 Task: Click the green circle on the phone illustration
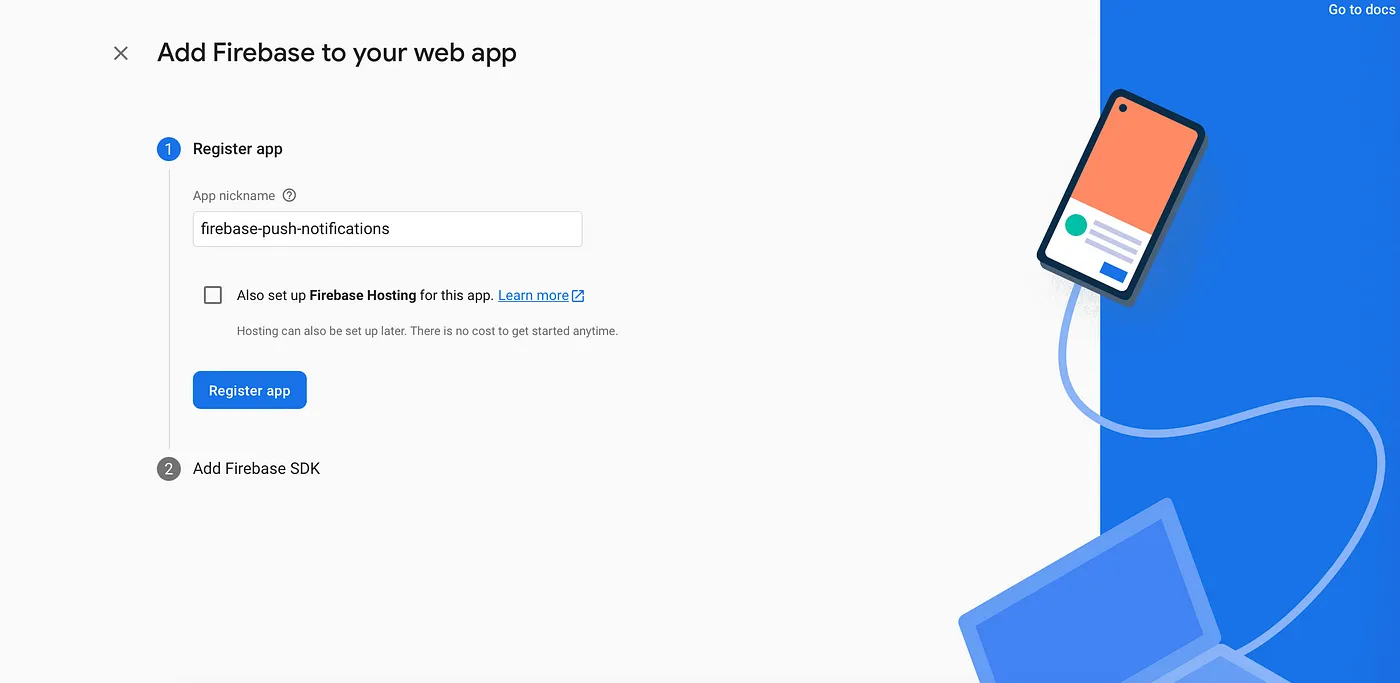[x=1076, y=225]
